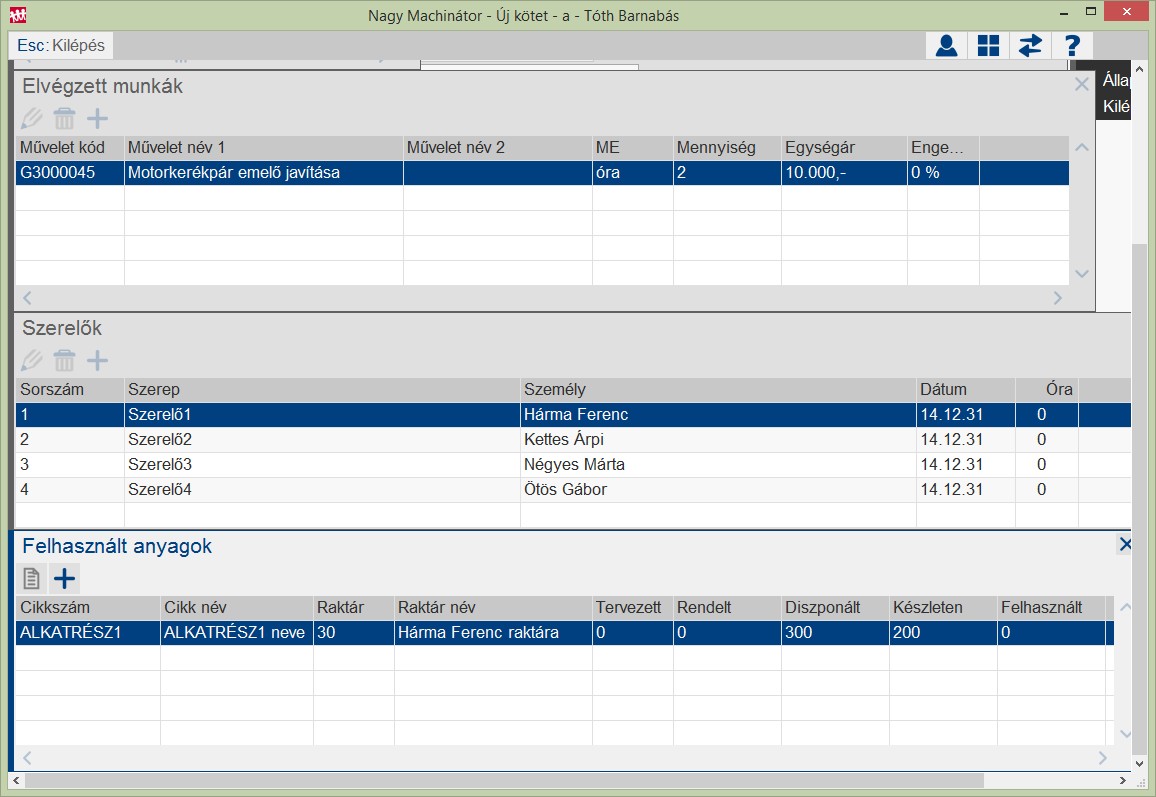Click Dátum column header in Szerelők
Viewport: 1156px width, 797px height.
(x=966, y=389)
